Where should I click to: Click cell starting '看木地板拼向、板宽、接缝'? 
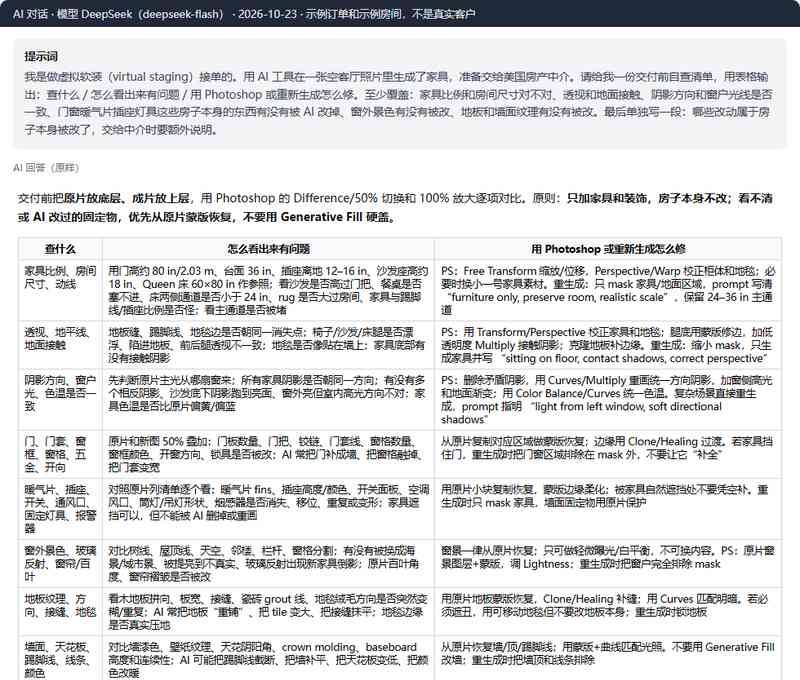click(x=268, y=611)
